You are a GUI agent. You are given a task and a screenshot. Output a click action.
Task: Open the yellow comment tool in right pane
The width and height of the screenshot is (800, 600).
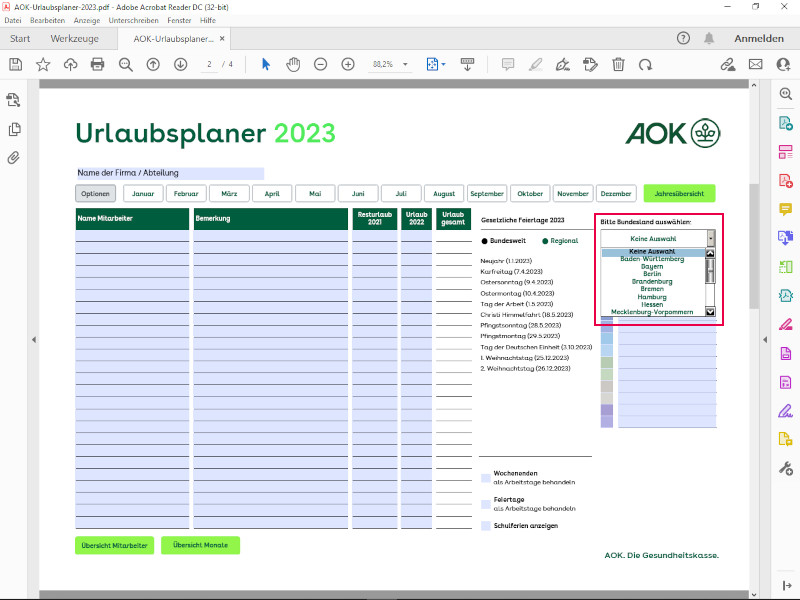tap(786, 209)
